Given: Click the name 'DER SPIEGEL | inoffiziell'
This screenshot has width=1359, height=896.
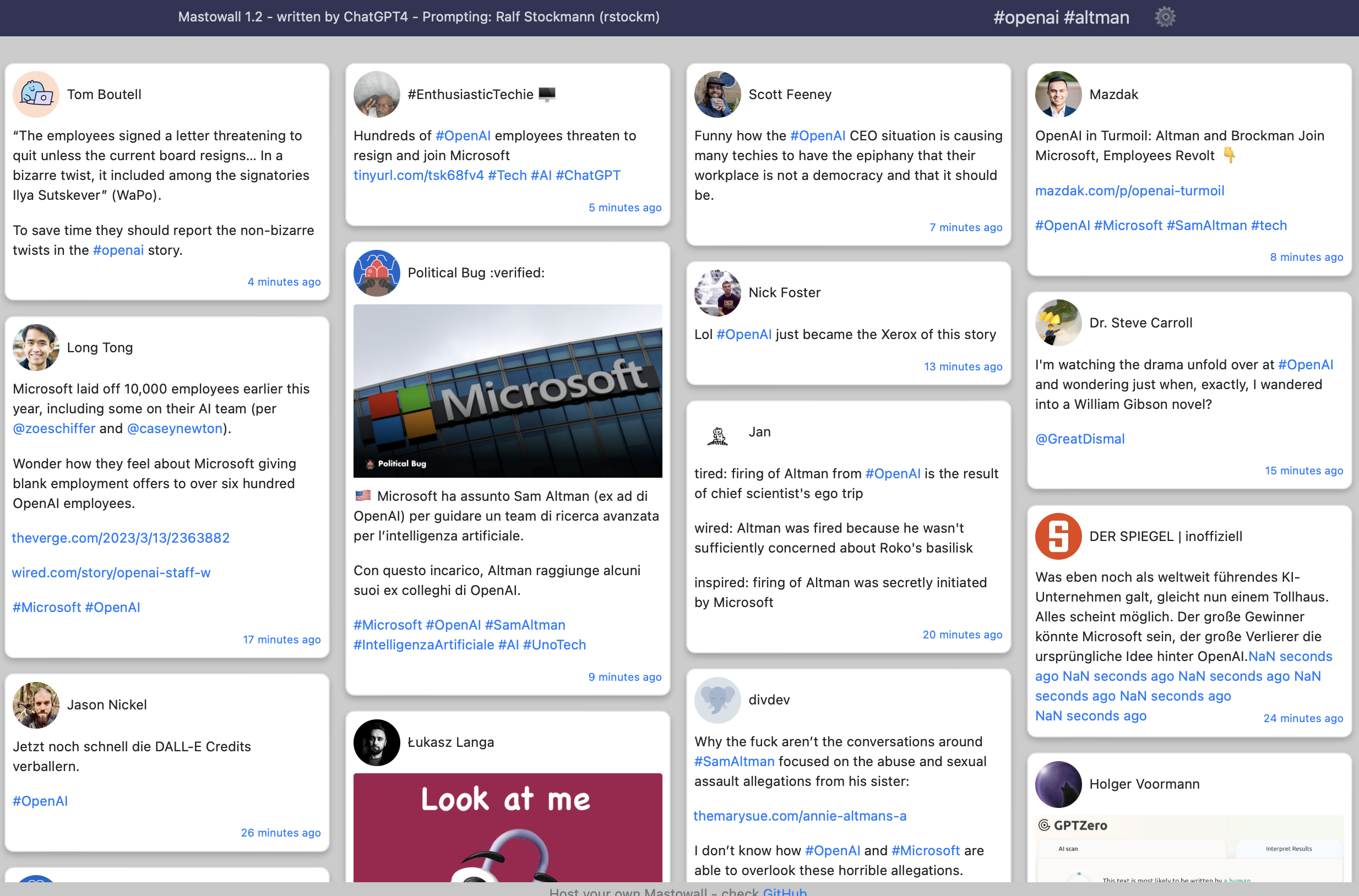Looking at the screenshot, I should (1165, 536).
